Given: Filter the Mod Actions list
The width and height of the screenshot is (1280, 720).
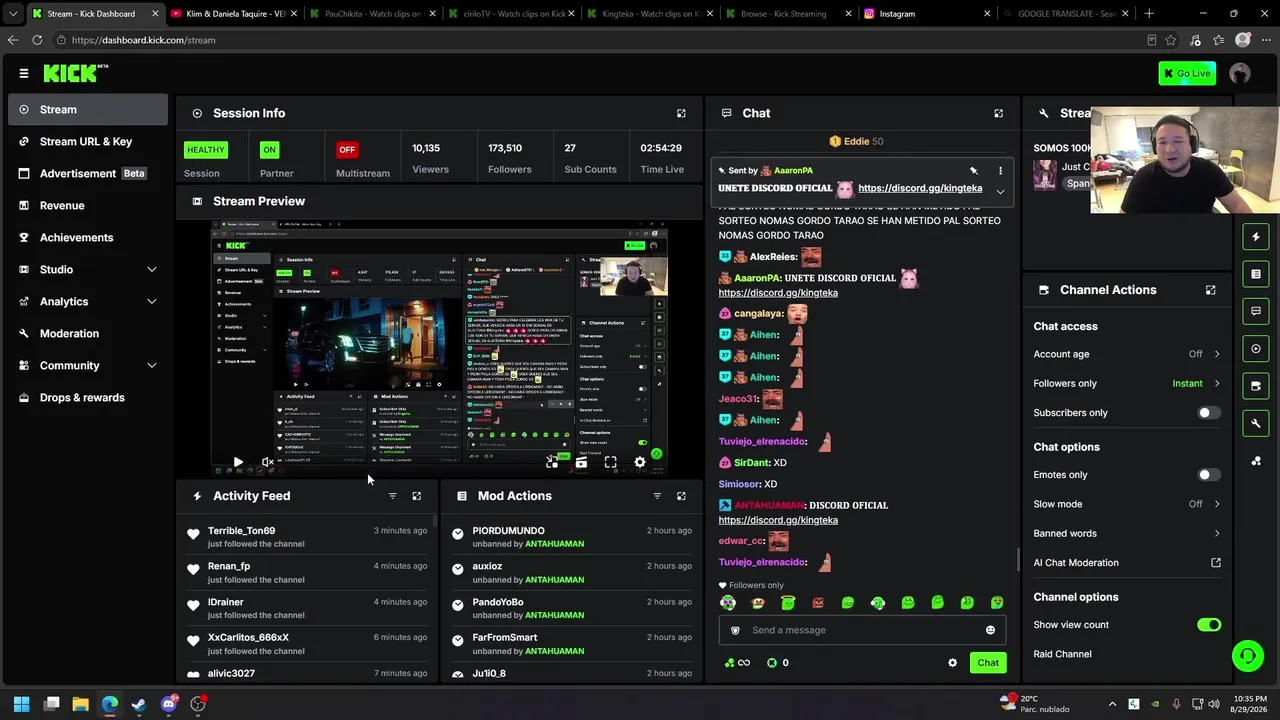Looking at the screenshot, I should pyautogui.click(x=657, y=496).
